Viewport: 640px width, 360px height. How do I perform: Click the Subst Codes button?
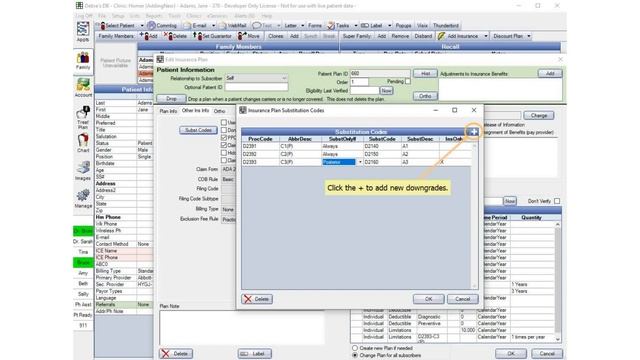click(198, 130)
